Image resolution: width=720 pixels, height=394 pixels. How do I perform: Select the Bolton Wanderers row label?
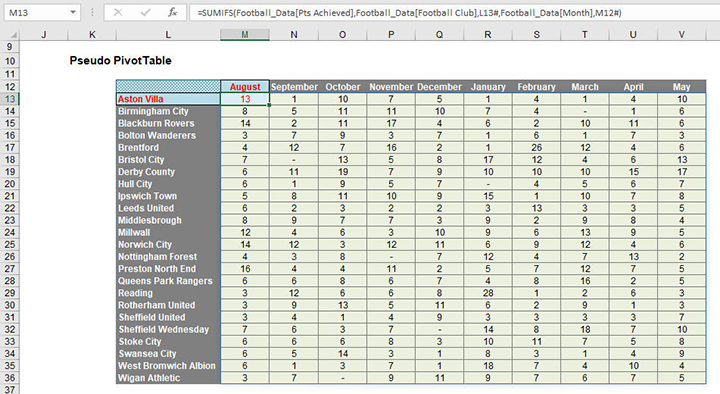click(168, 135)
